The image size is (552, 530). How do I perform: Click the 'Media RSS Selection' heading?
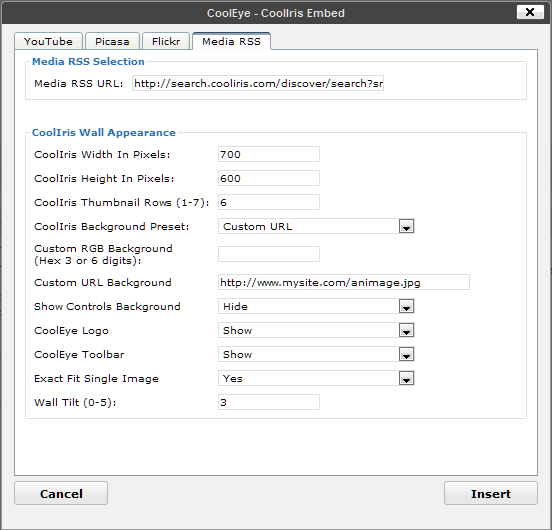(x=88, y=62)
